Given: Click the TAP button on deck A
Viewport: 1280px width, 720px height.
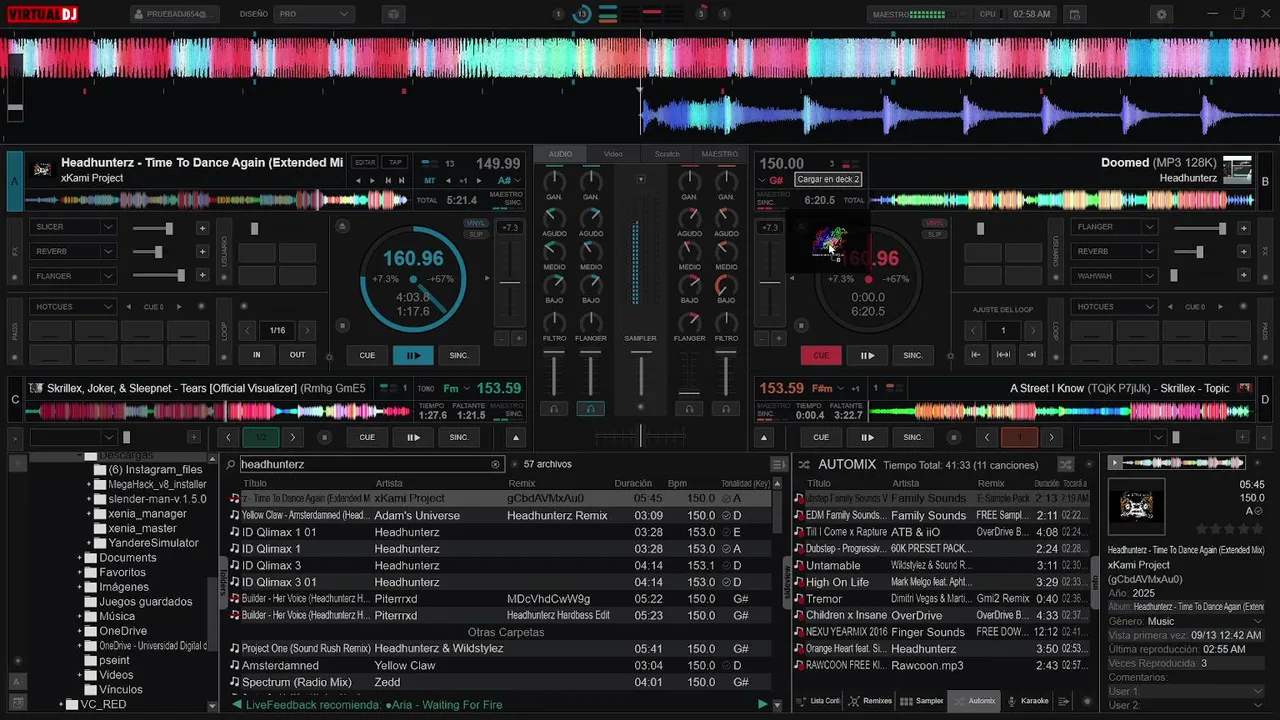Looking at the screenshot, I should (x=395, y=162).
